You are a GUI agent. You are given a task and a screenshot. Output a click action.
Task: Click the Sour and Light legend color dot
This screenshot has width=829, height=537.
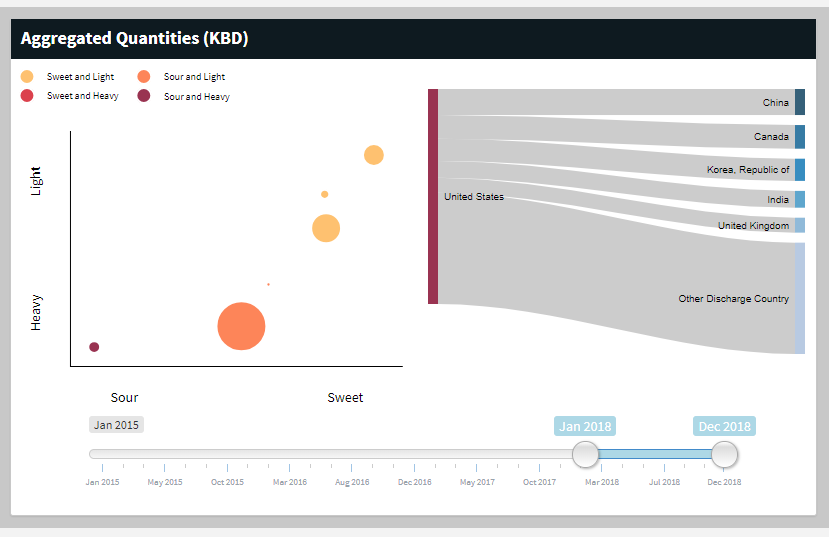[x=144, y=77]
